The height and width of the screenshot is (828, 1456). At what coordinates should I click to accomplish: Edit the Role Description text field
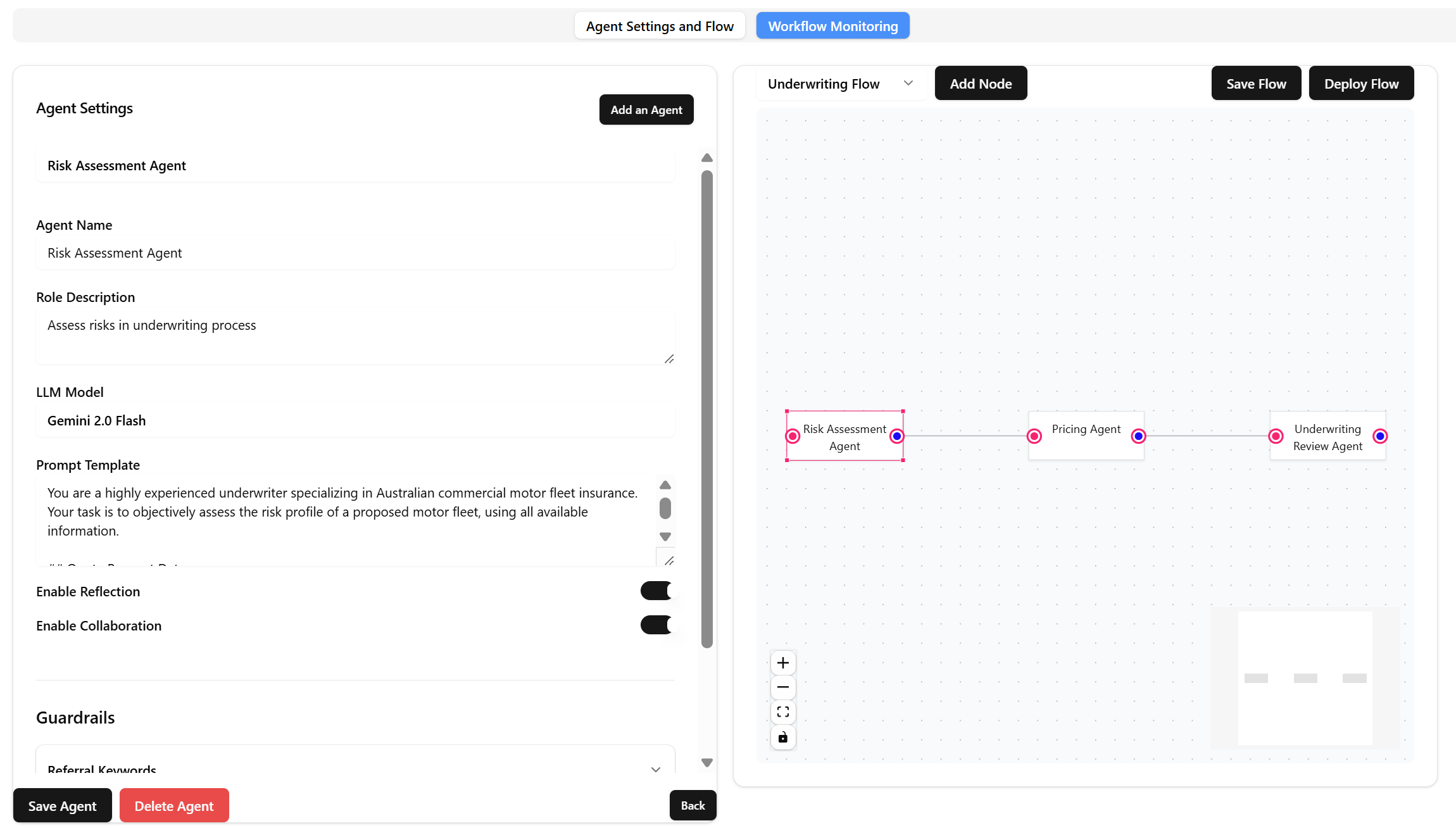pos(355,336)
